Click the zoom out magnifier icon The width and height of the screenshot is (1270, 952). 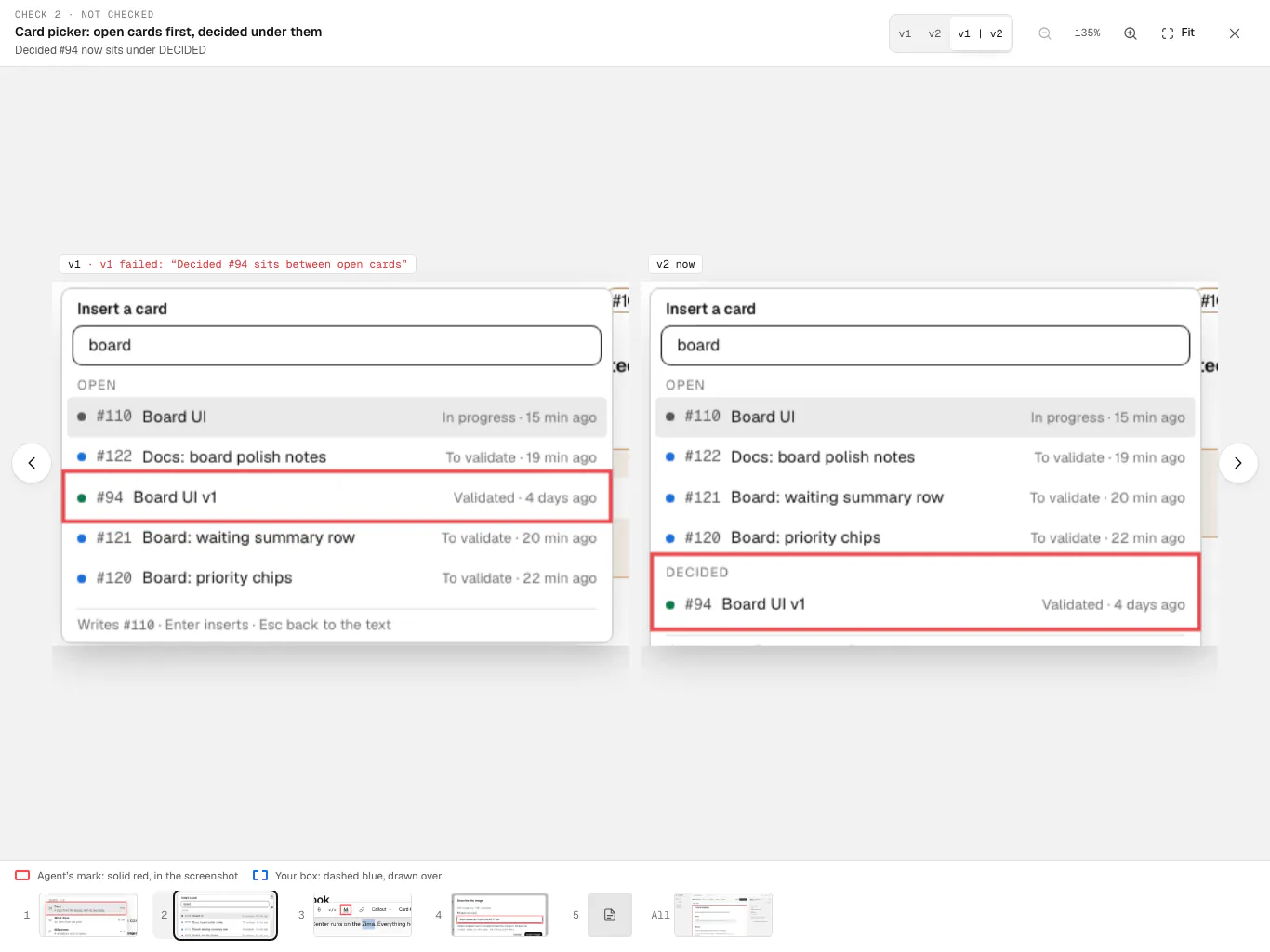click(1045, 33)
